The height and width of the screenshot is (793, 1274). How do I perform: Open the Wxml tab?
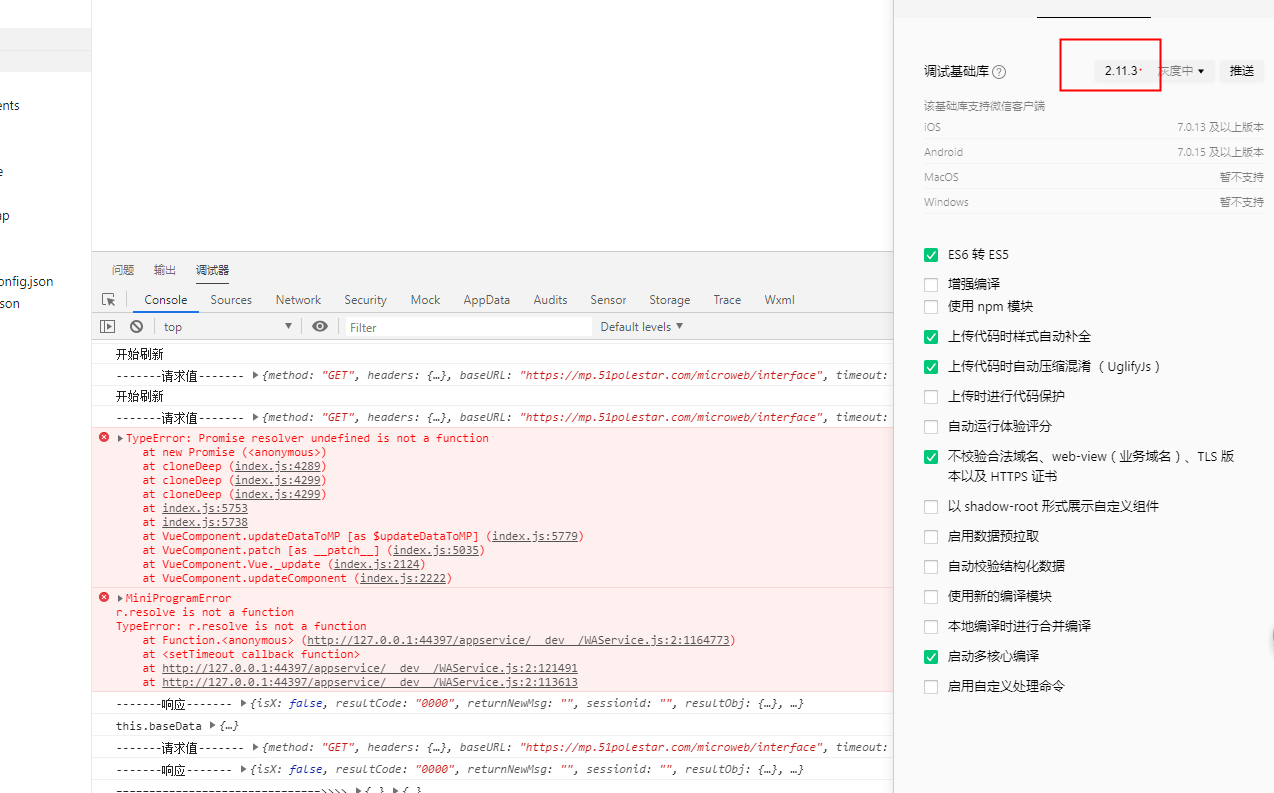[x=779, y=300]
